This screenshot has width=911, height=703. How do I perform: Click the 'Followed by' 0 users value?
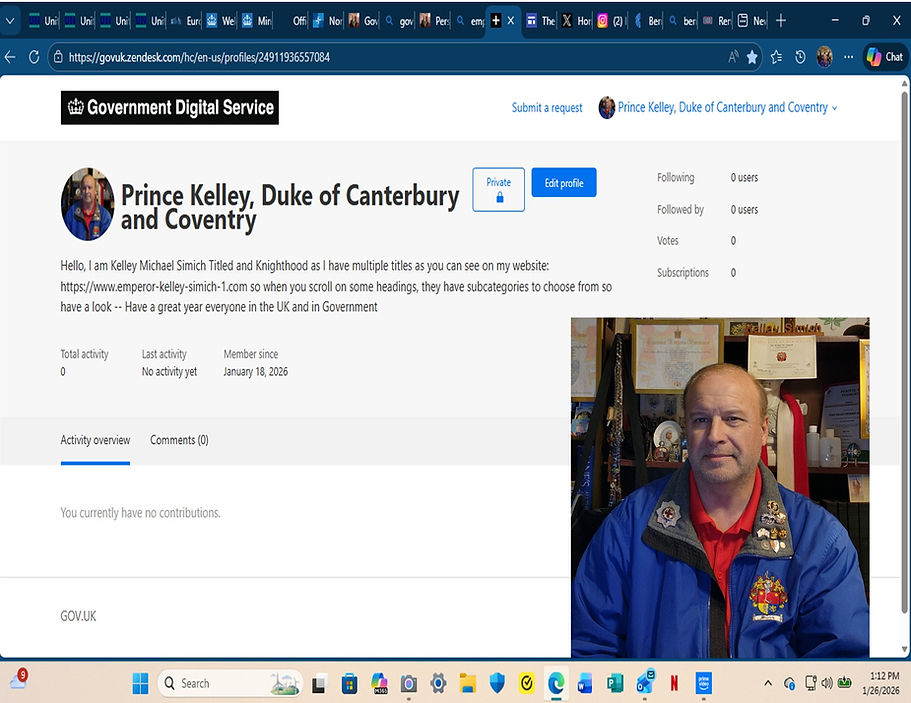[744, 209]
